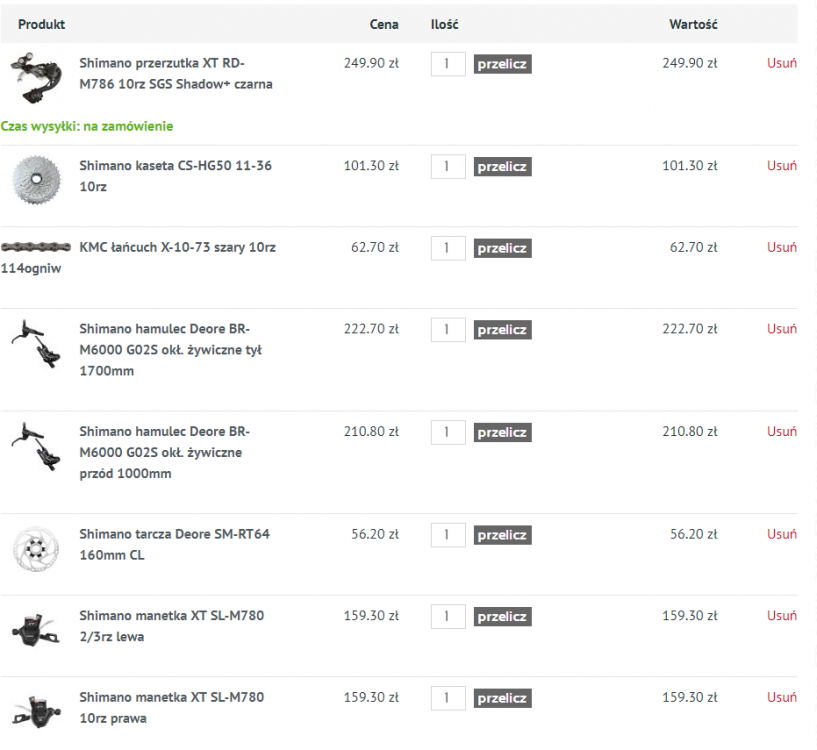Click przelicz for the CS-HG50 cassette

click(x=502, y=167)
